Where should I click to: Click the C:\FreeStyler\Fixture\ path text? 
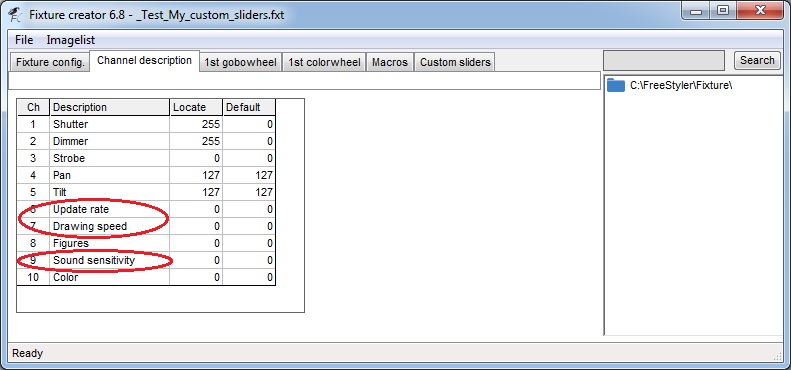click(681, 85)
